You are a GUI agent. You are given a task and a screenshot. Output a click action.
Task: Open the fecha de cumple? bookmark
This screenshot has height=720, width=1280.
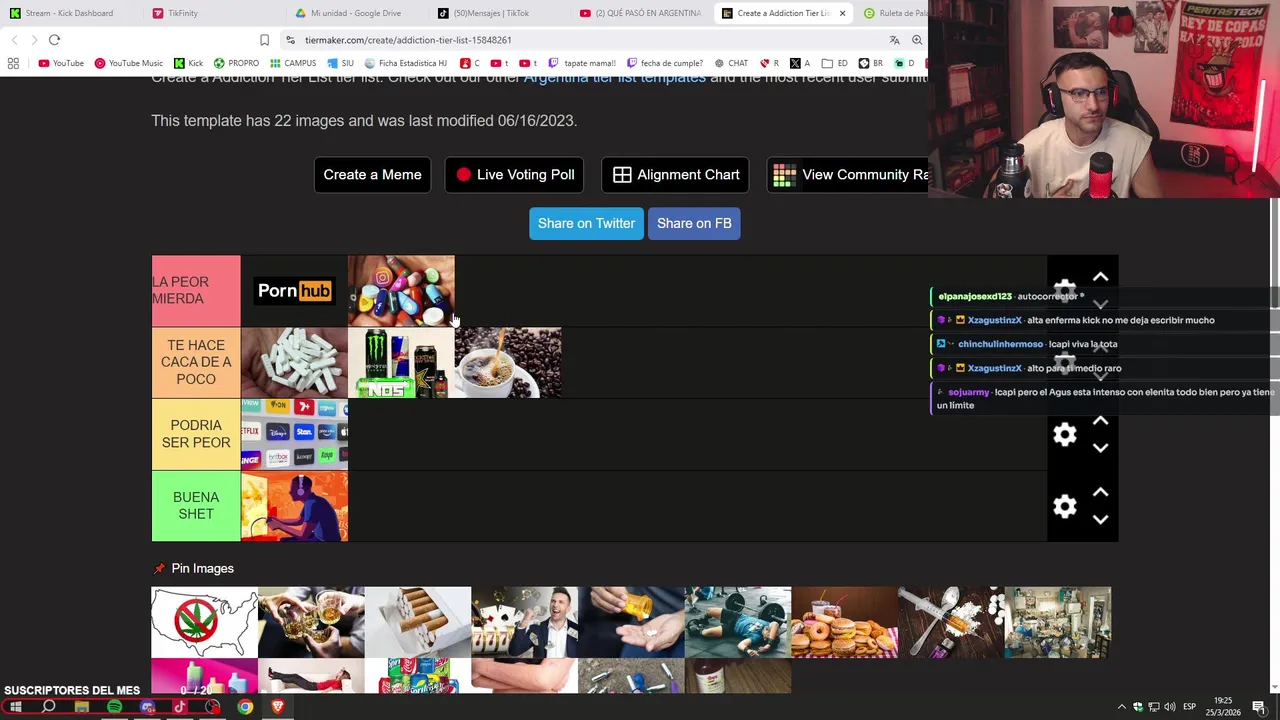(665, 63)
